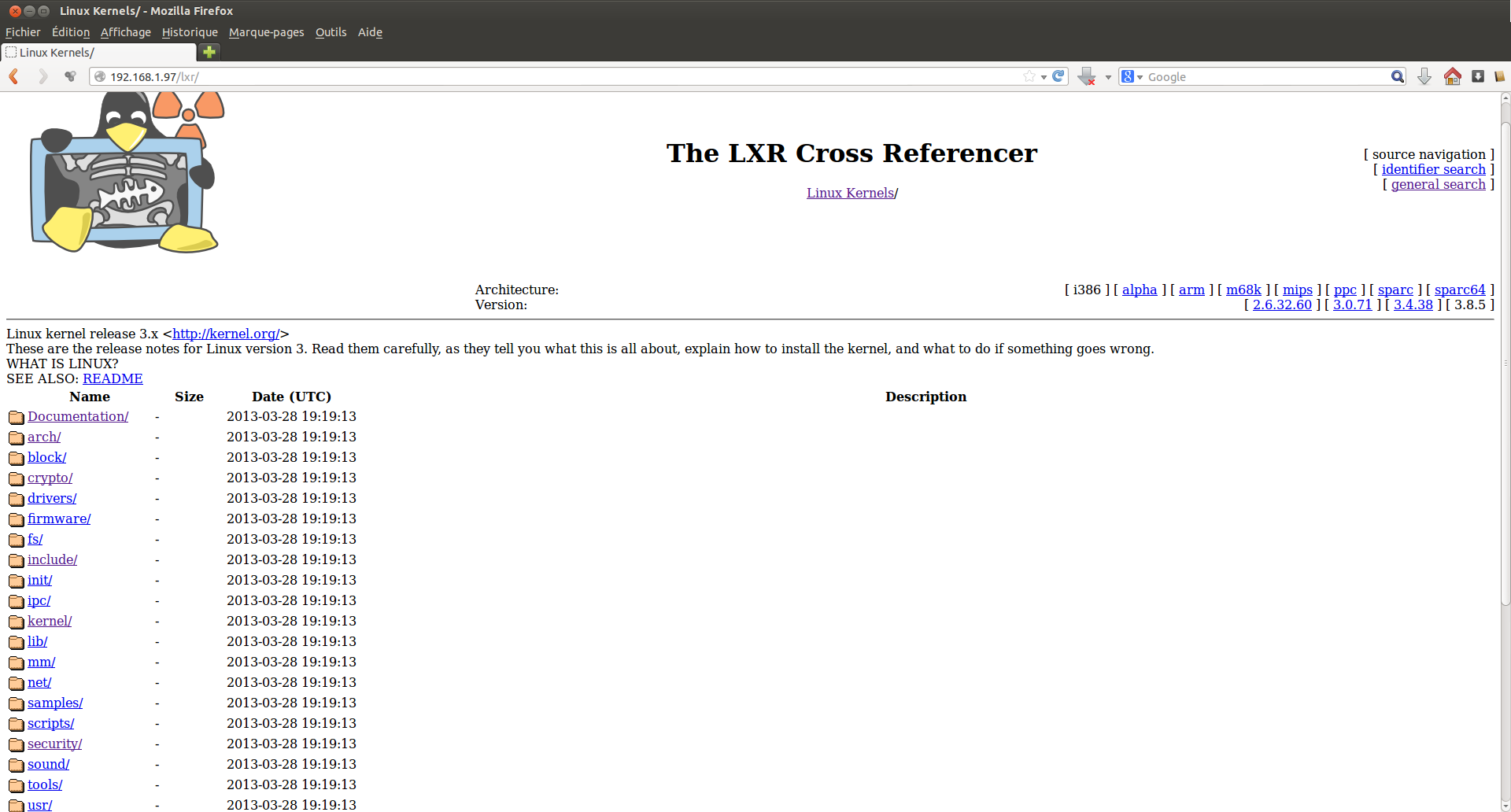
Task: Reload the page with the refresh icon
Action: click(1058, 76)
